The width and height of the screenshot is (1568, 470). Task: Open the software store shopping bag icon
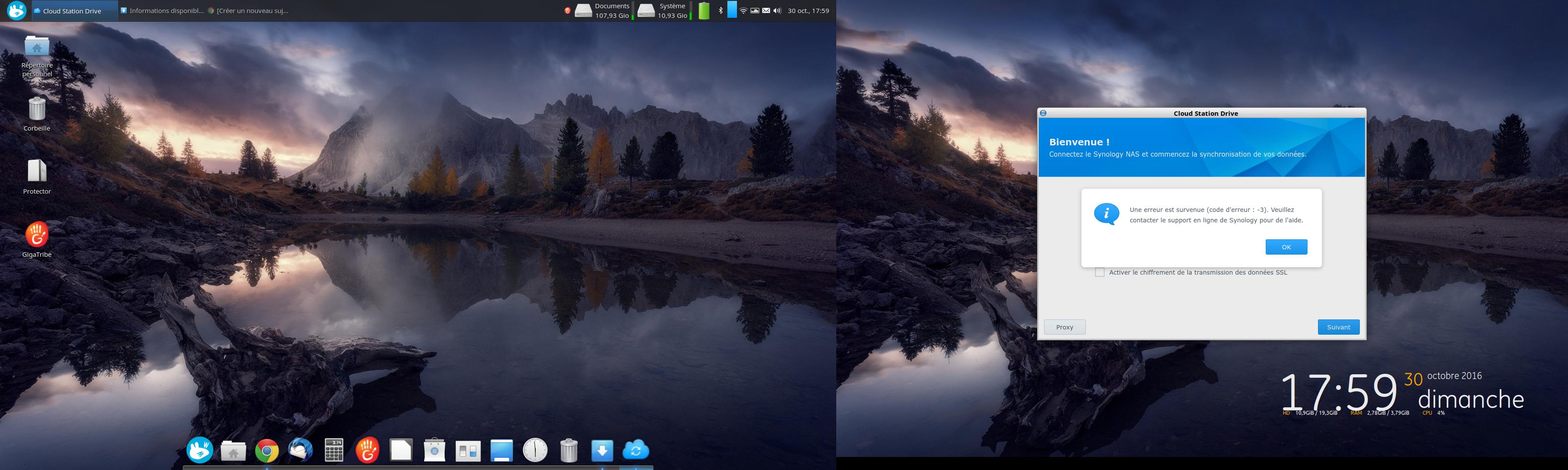tap(434, 450)
